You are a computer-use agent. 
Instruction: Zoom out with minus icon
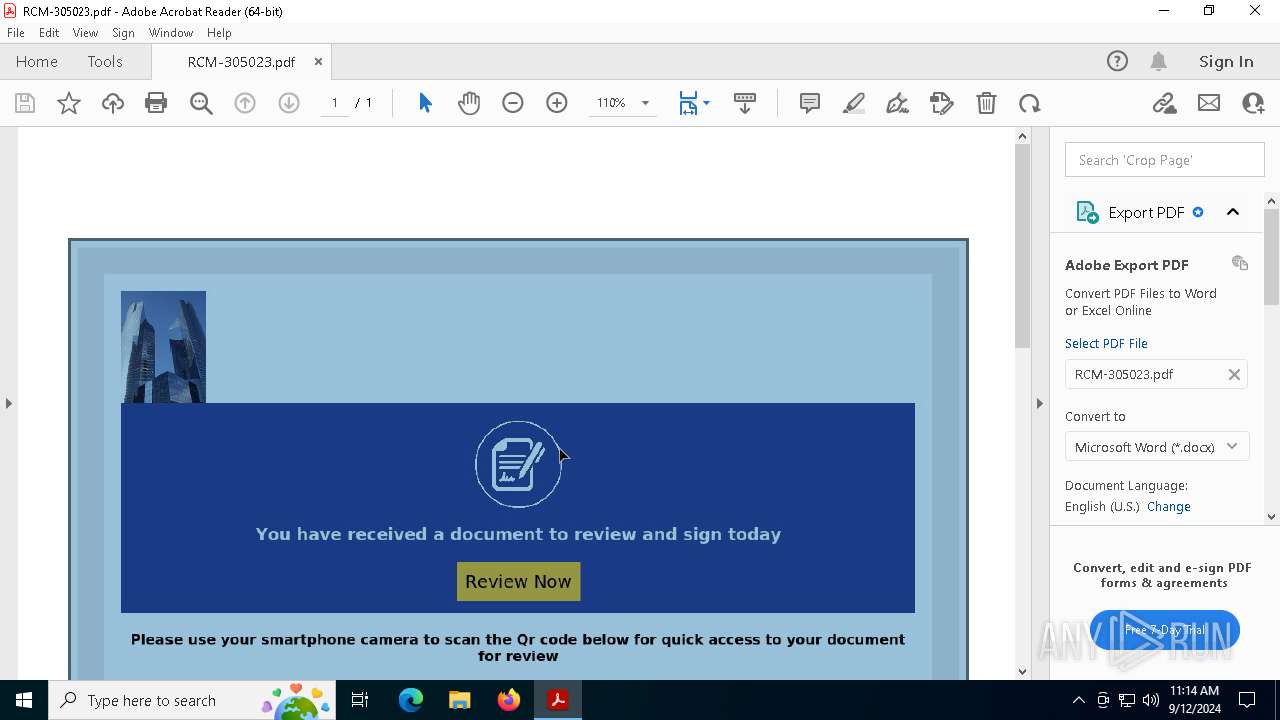pos(513,103)
